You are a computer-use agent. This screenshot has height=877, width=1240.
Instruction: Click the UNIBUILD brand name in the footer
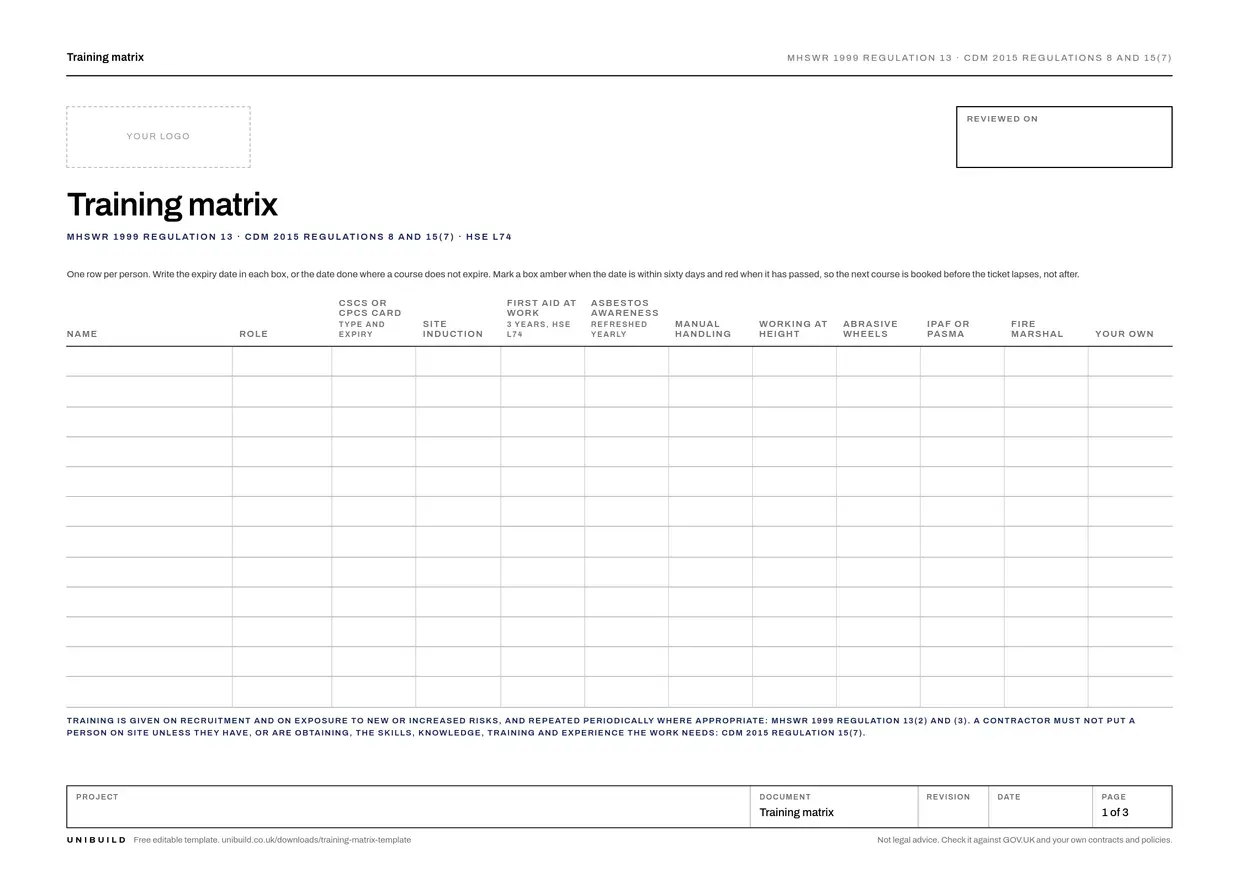pyautogui.click(x=97, y=840)
